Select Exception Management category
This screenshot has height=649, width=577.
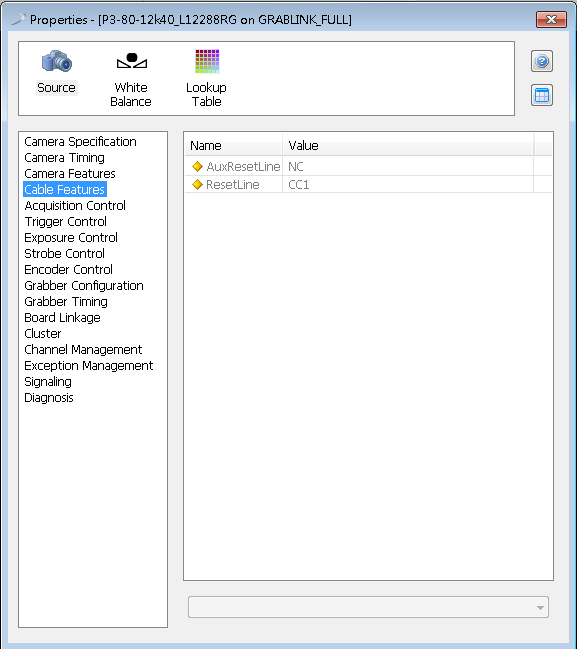click(89, 365)
